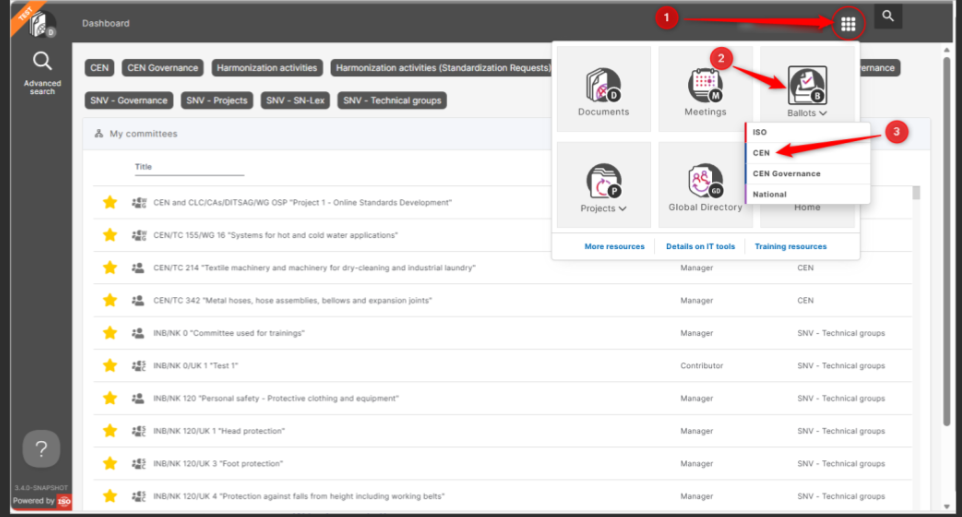Click the Dashboard title in header
Viewport: 962px width, 517px height.
click(x=106, y=23)
